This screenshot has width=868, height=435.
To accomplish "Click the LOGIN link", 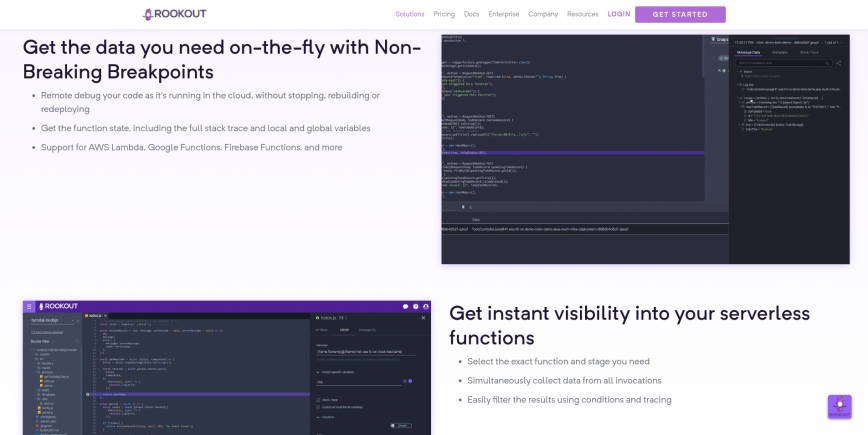I will 619,14.
